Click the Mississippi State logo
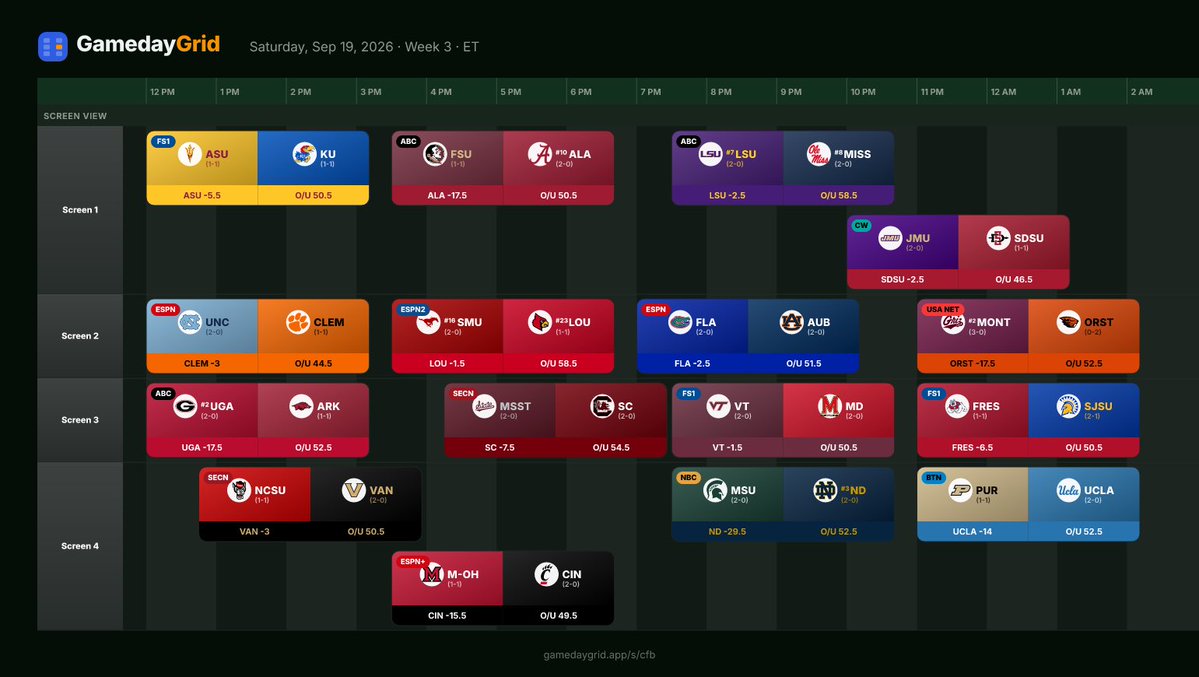The image size is (1199, 677). (x=484, y=406)
